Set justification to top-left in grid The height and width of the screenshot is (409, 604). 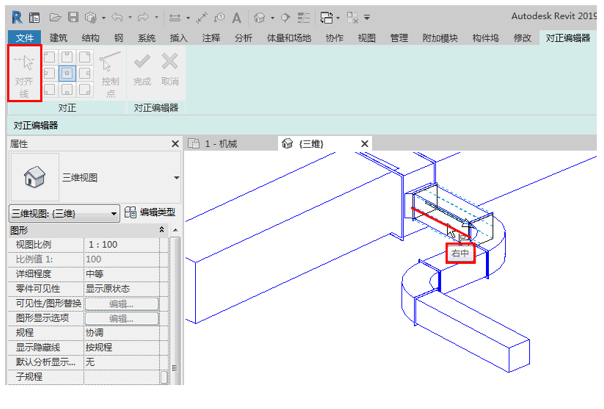pos(49,57)
